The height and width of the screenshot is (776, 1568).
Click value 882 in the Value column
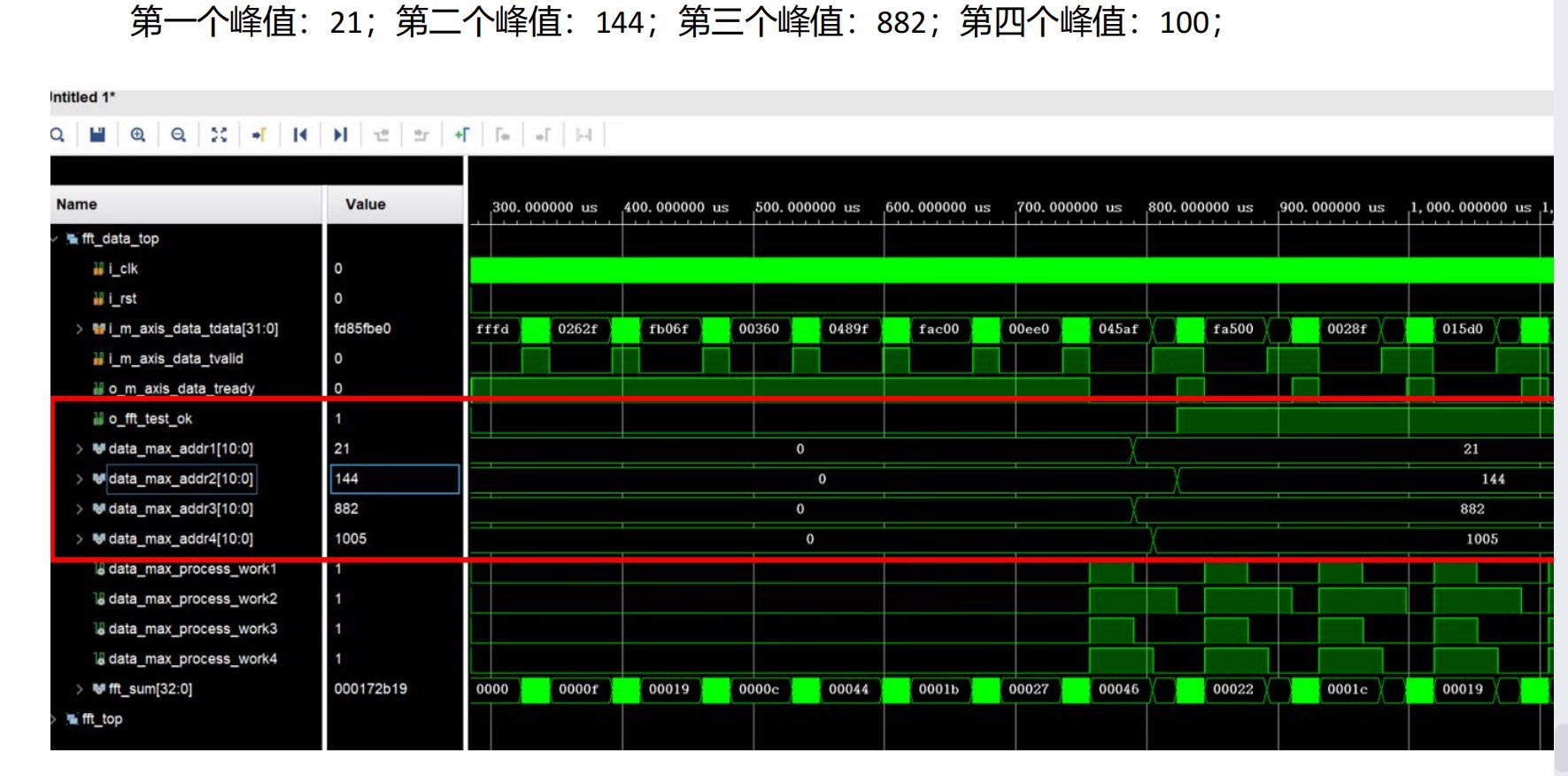coord(346,509)
